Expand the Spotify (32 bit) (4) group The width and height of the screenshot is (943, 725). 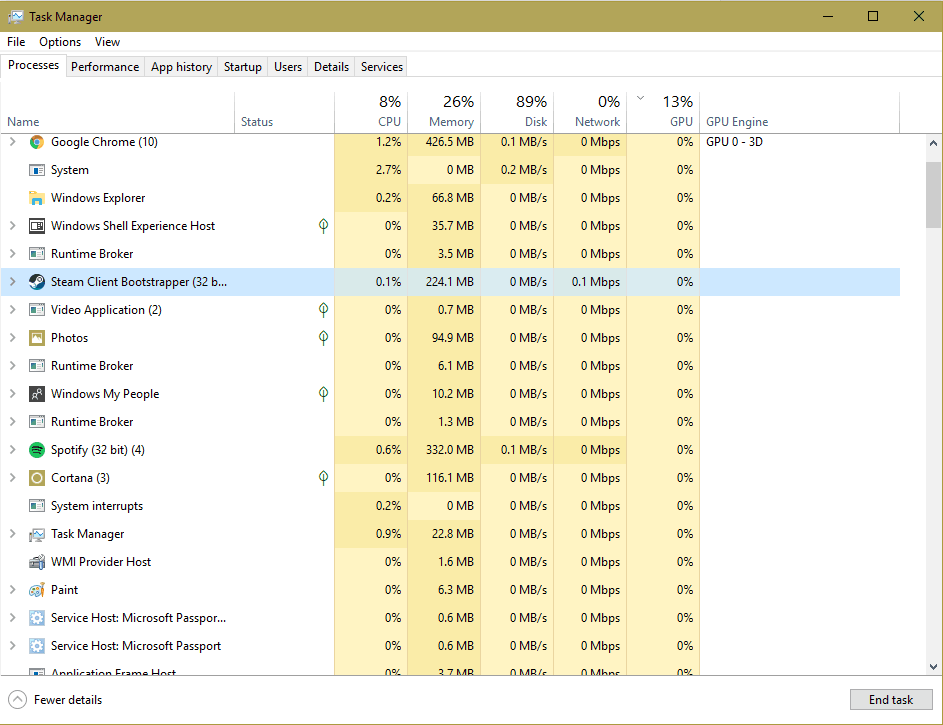coord(13,450)
